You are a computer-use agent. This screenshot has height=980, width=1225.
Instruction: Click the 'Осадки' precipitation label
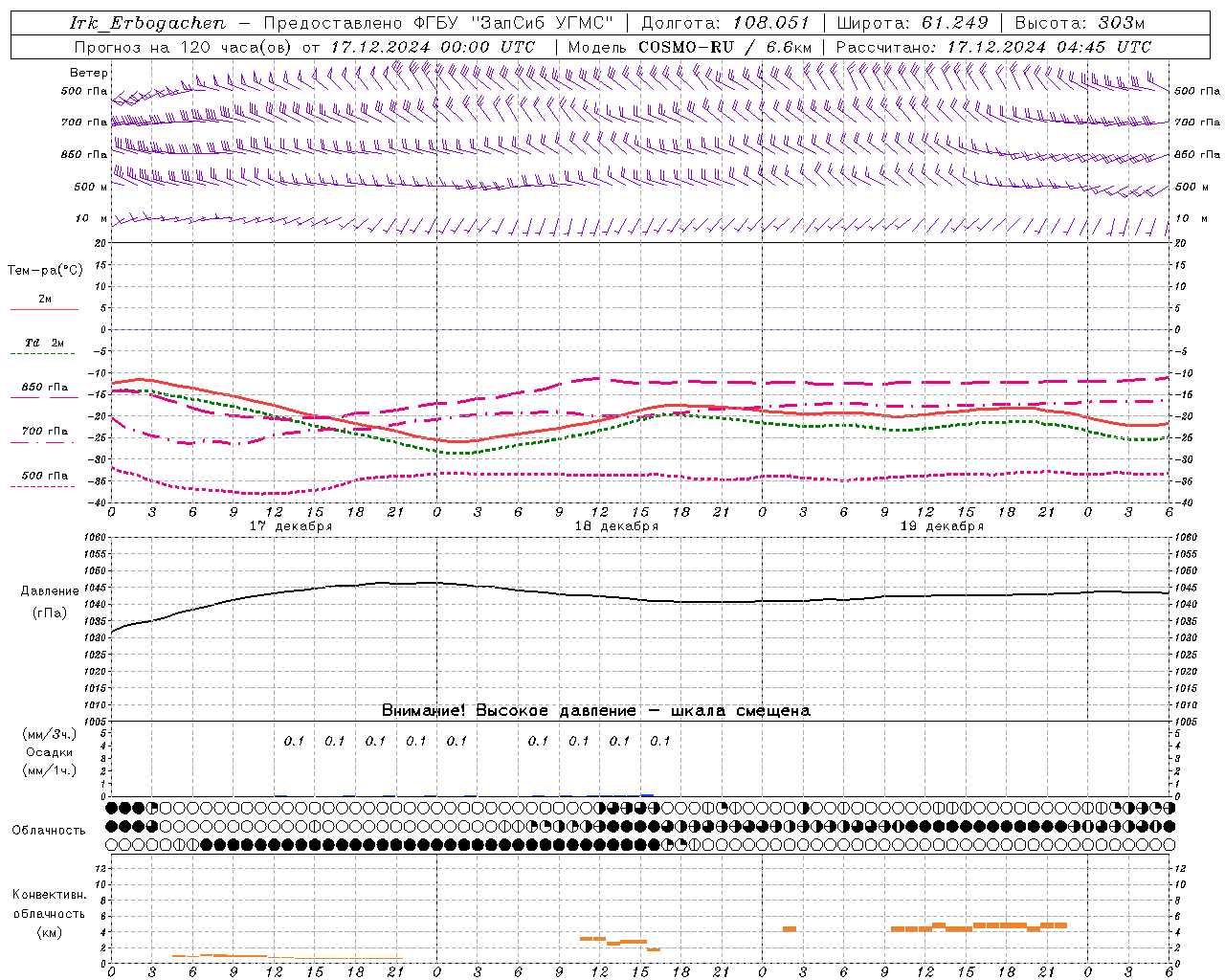point(50,752)
